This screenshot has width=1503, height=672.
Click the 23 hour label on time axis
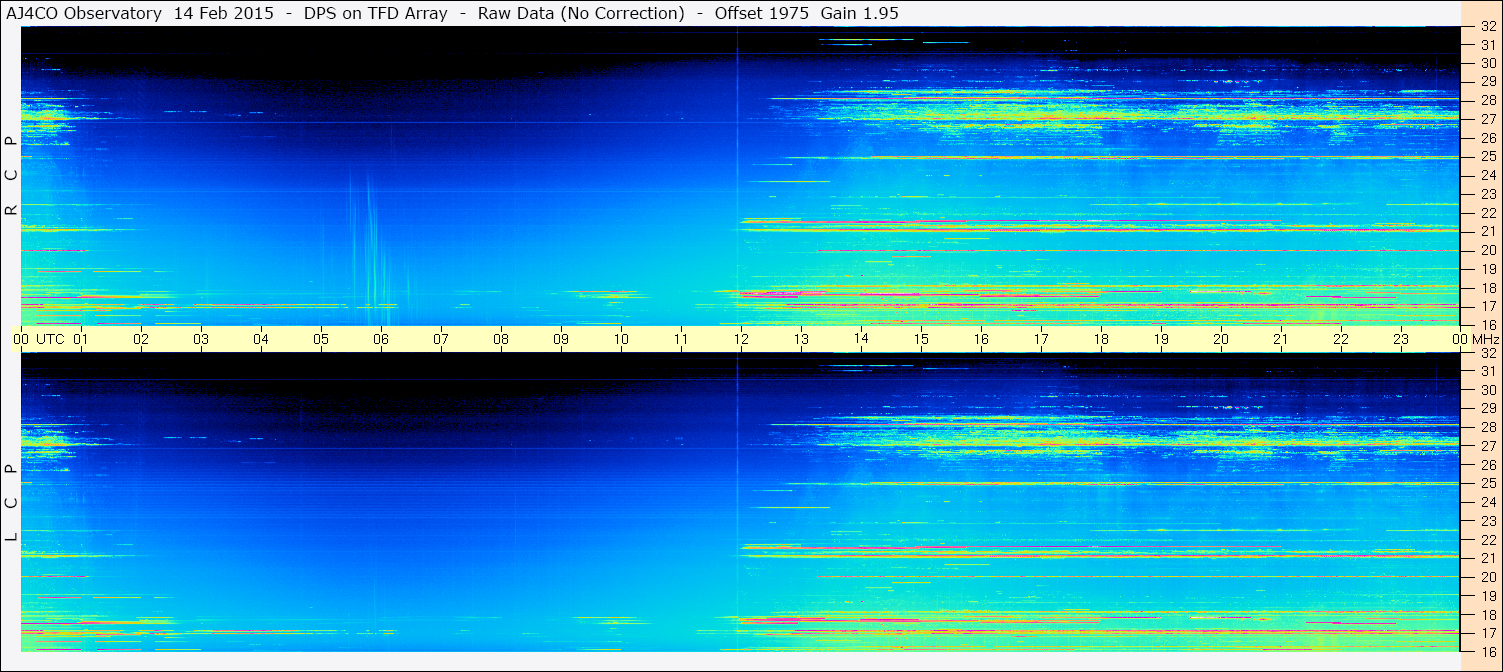1401,339
